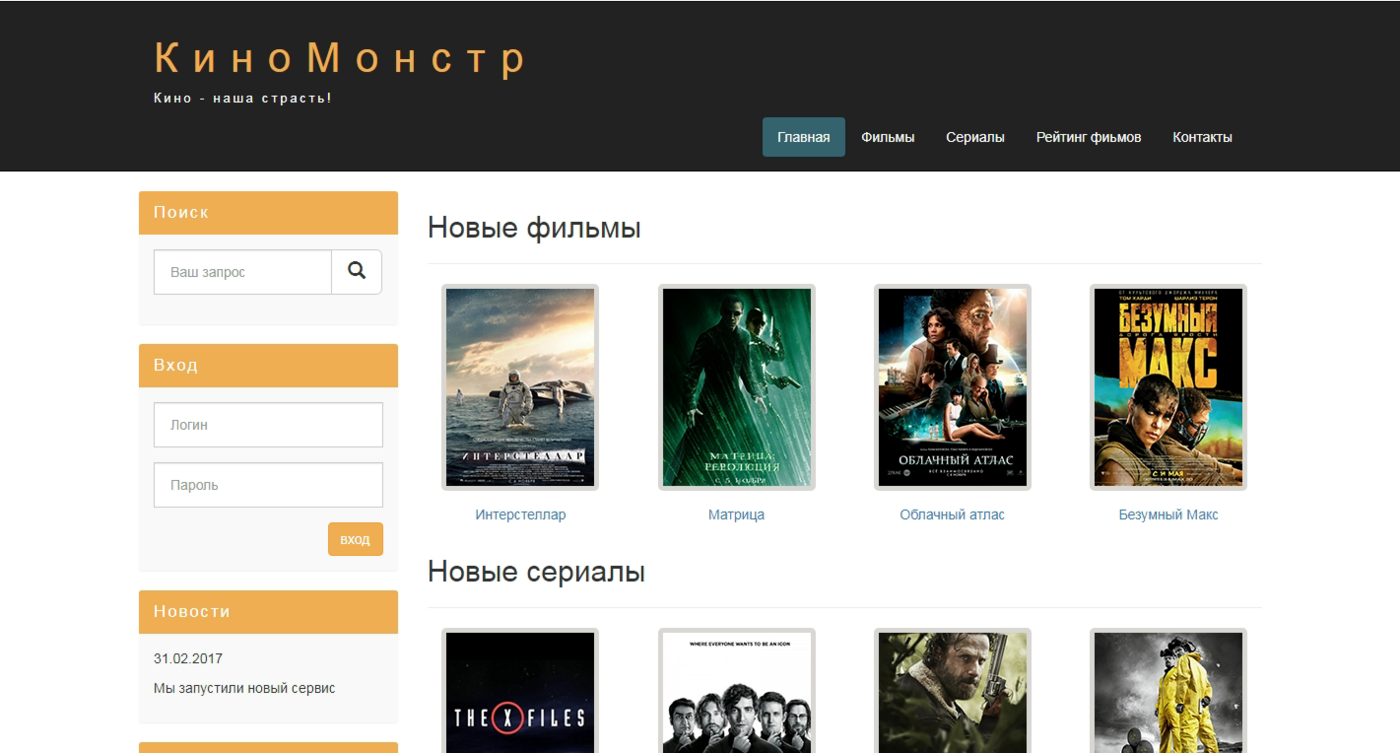Screen dimensions: 1400x753
Task: Follow the Матрица title link
Action: click(x=736, y=515)
